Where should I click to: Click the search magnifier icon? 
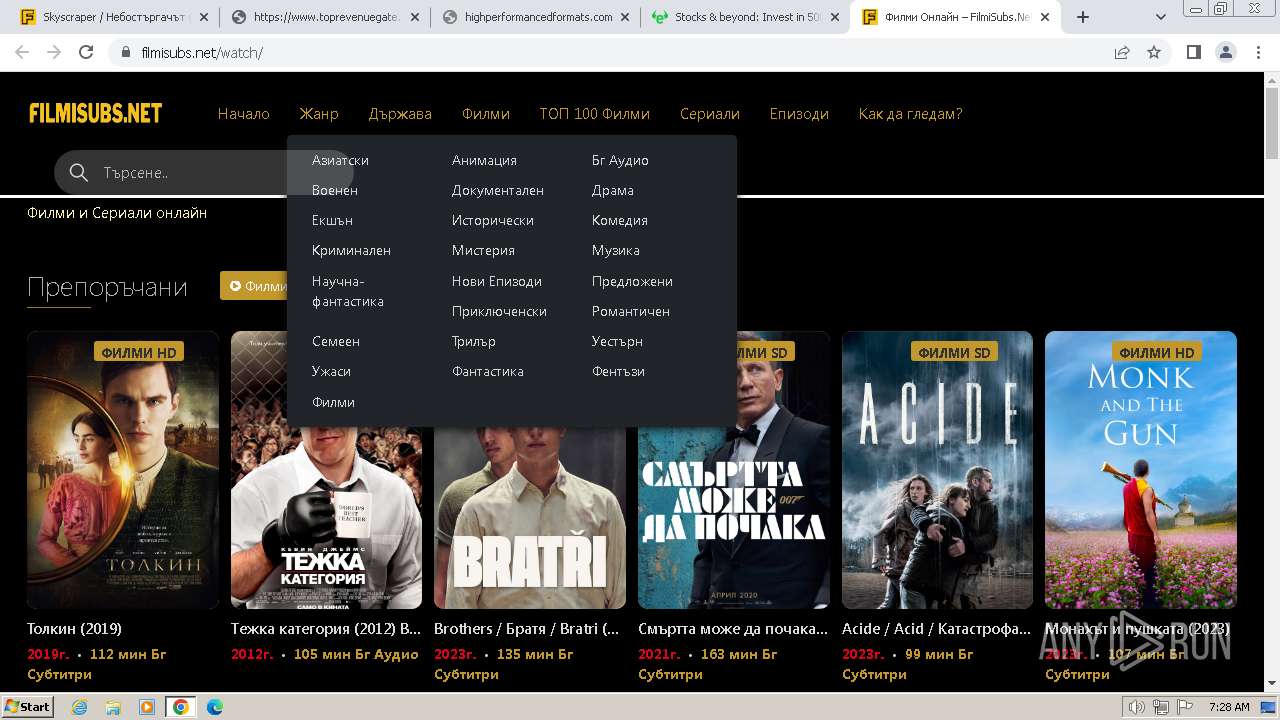[x=79, y=173]
